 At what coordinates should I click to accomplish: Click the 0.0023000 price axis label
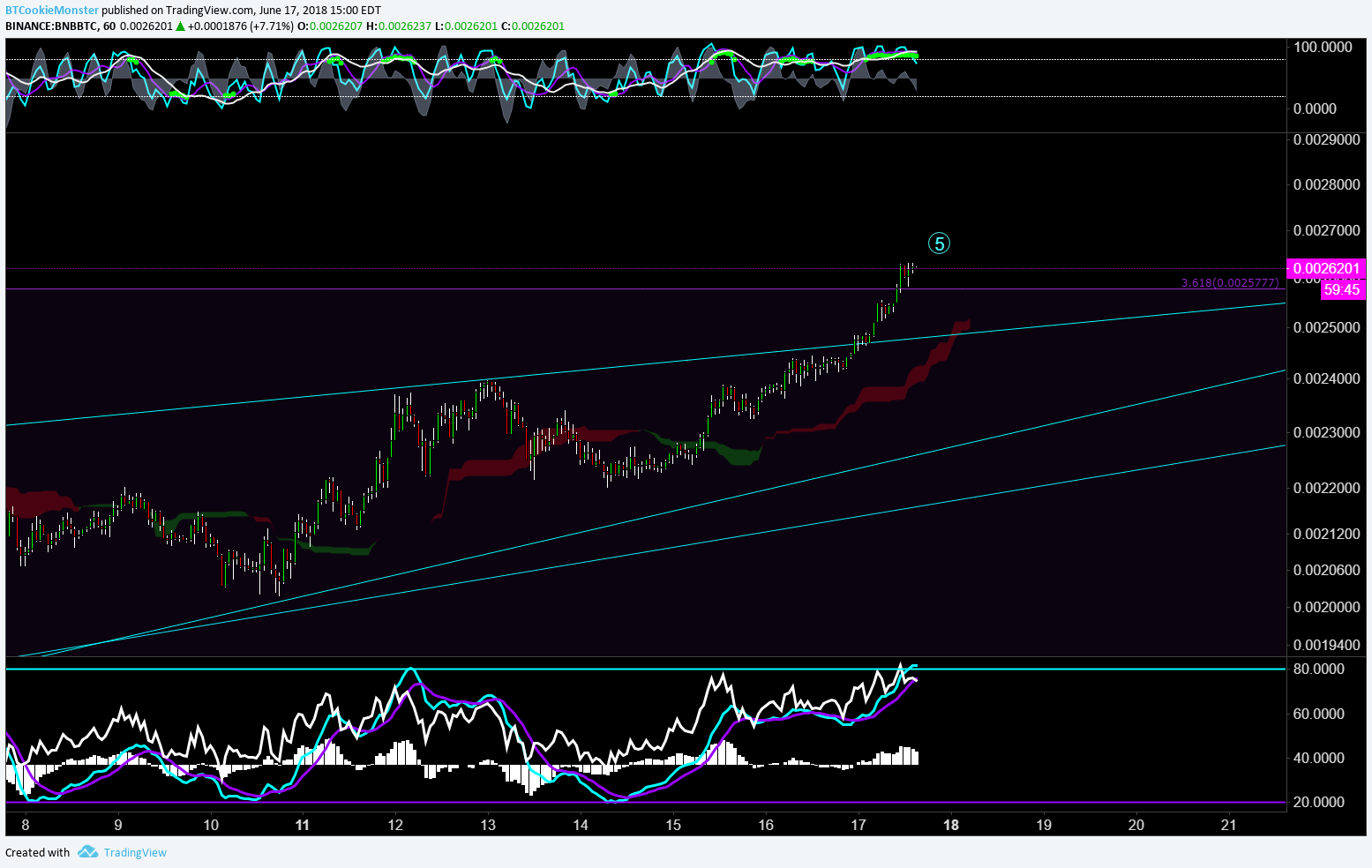pos(1327,432)
